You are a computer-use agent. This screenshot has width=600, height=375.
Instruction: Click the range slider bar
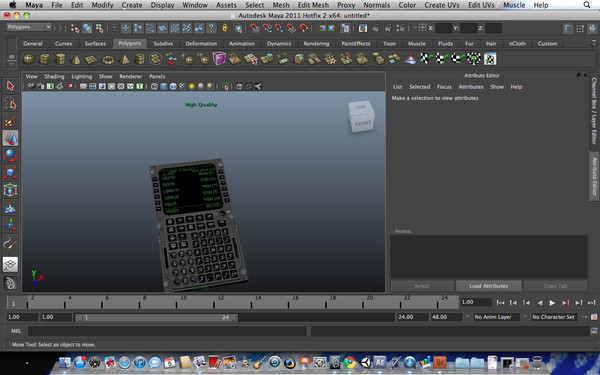click(x=156, y=317)
